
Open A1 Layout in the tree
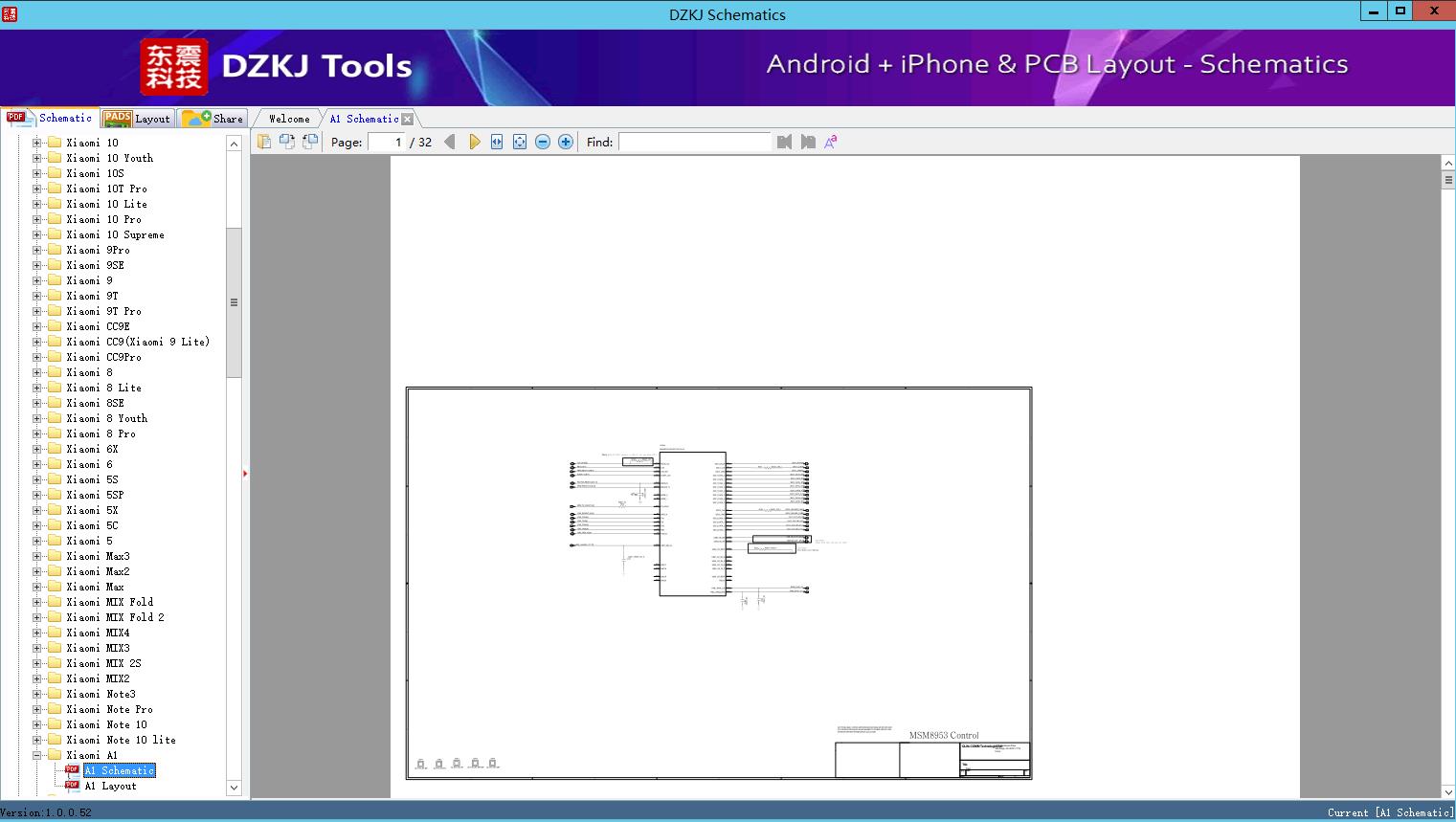pos(111,786)
